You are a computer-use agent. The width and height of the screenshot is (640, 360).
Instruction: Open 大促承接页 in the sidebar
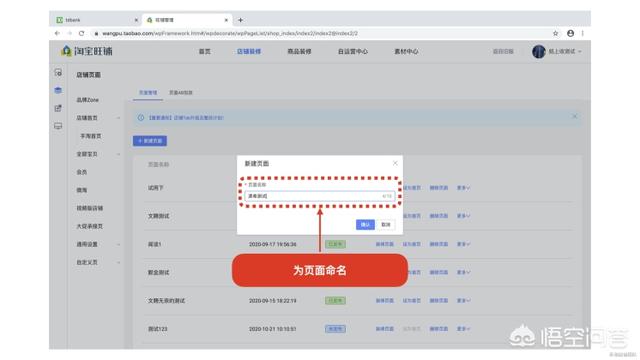tap(89, 226)
